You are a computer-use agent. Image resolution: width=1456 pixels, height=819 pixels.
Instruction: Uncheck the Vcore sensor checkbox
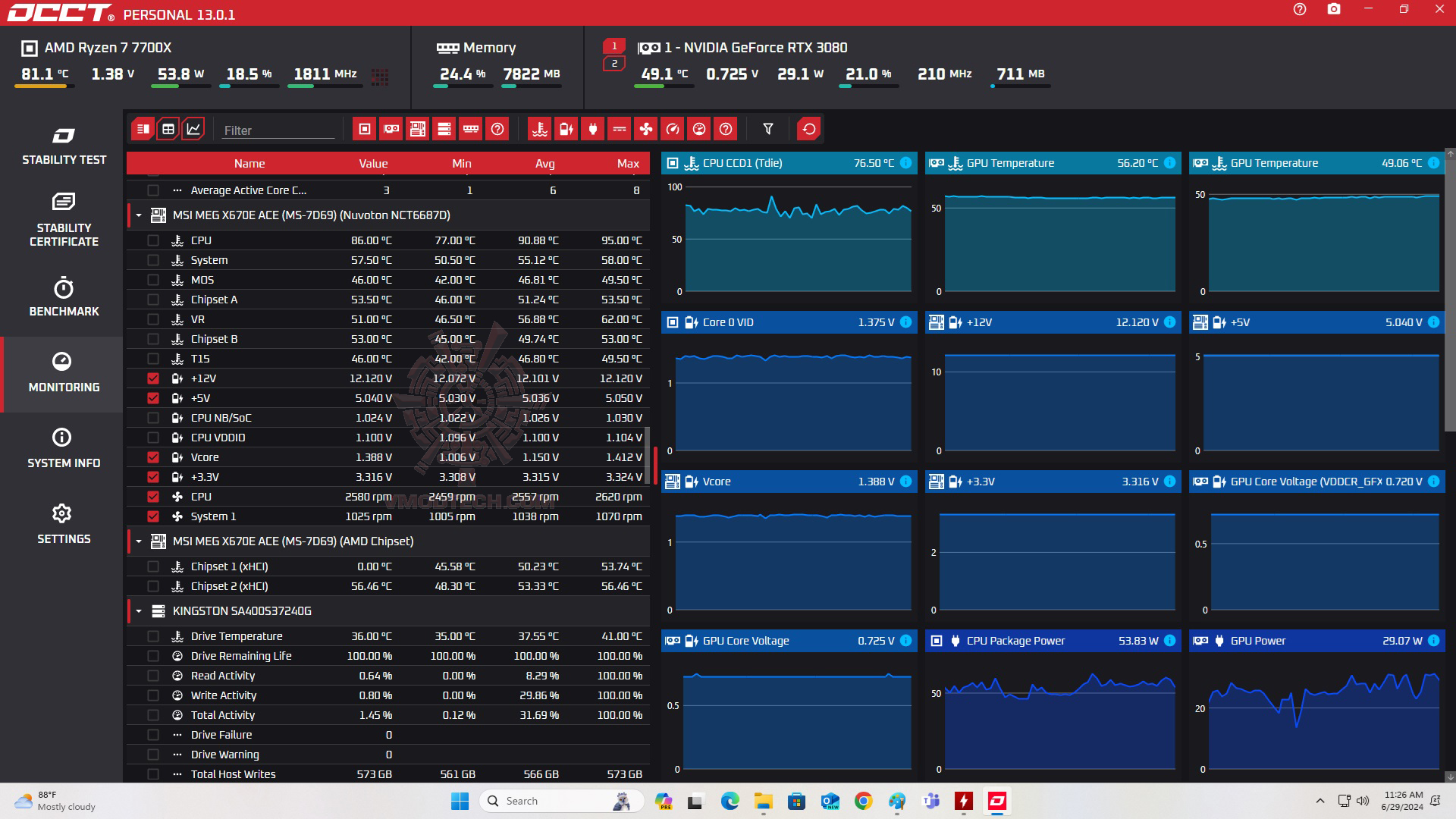153,457
